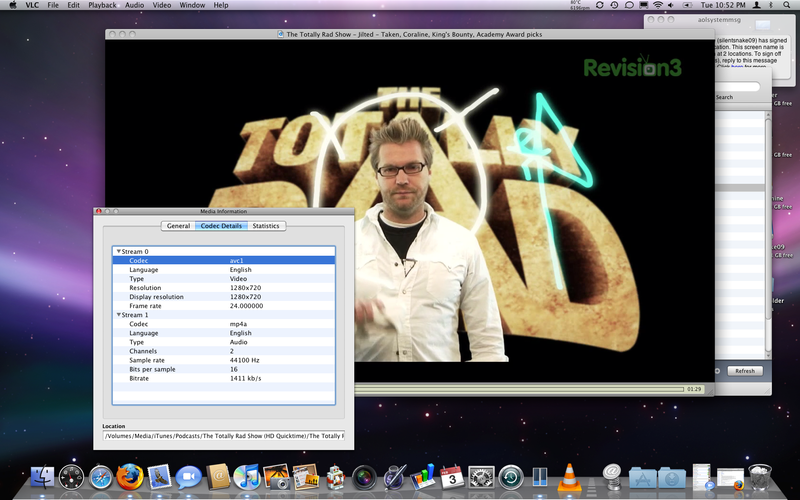
Task: Open Time Machine menu bar icon
Action: (x=614, y=5)
